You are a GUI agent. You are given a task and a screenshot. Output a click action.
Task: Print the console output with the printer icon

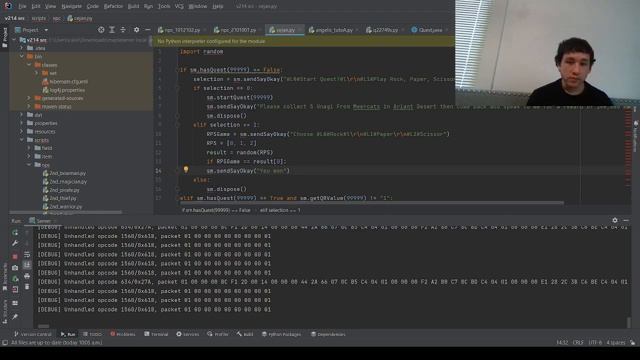(27, 276)
